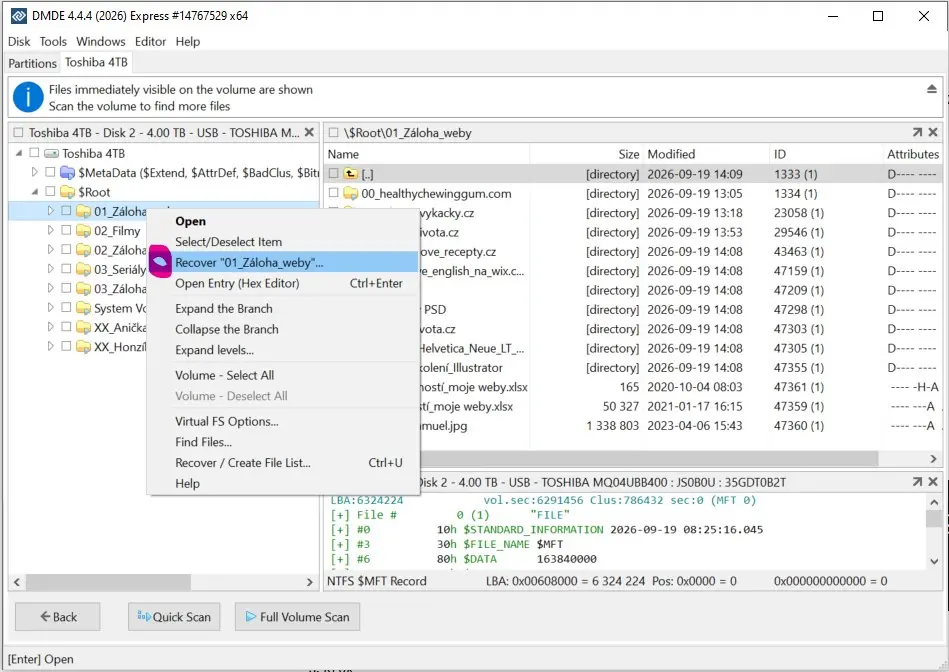Click the 02_Filmy folder icon
The width and height of the screenshot is (949, 672).
tap(84, 231)
